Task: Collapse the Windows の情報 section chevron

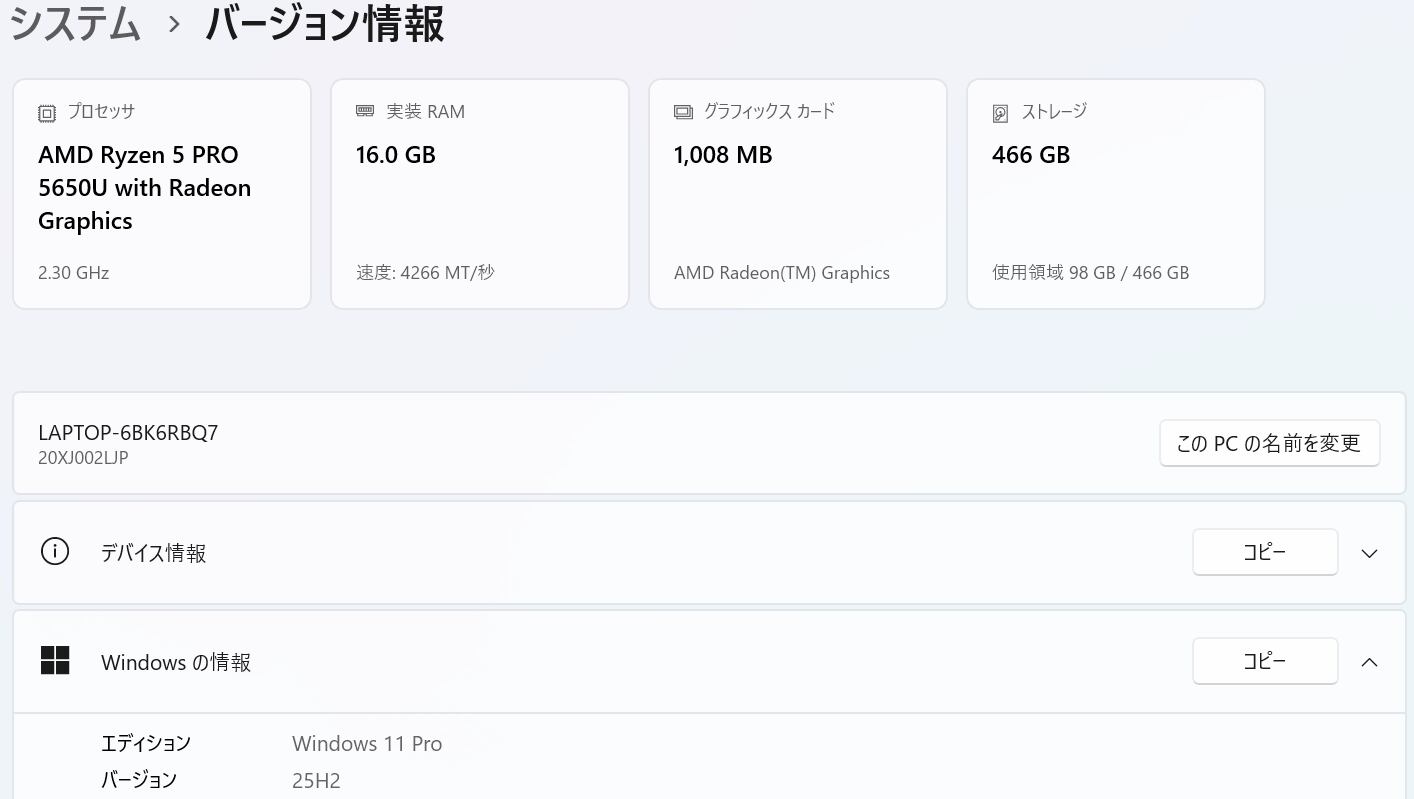Action: pos(1369,662)
